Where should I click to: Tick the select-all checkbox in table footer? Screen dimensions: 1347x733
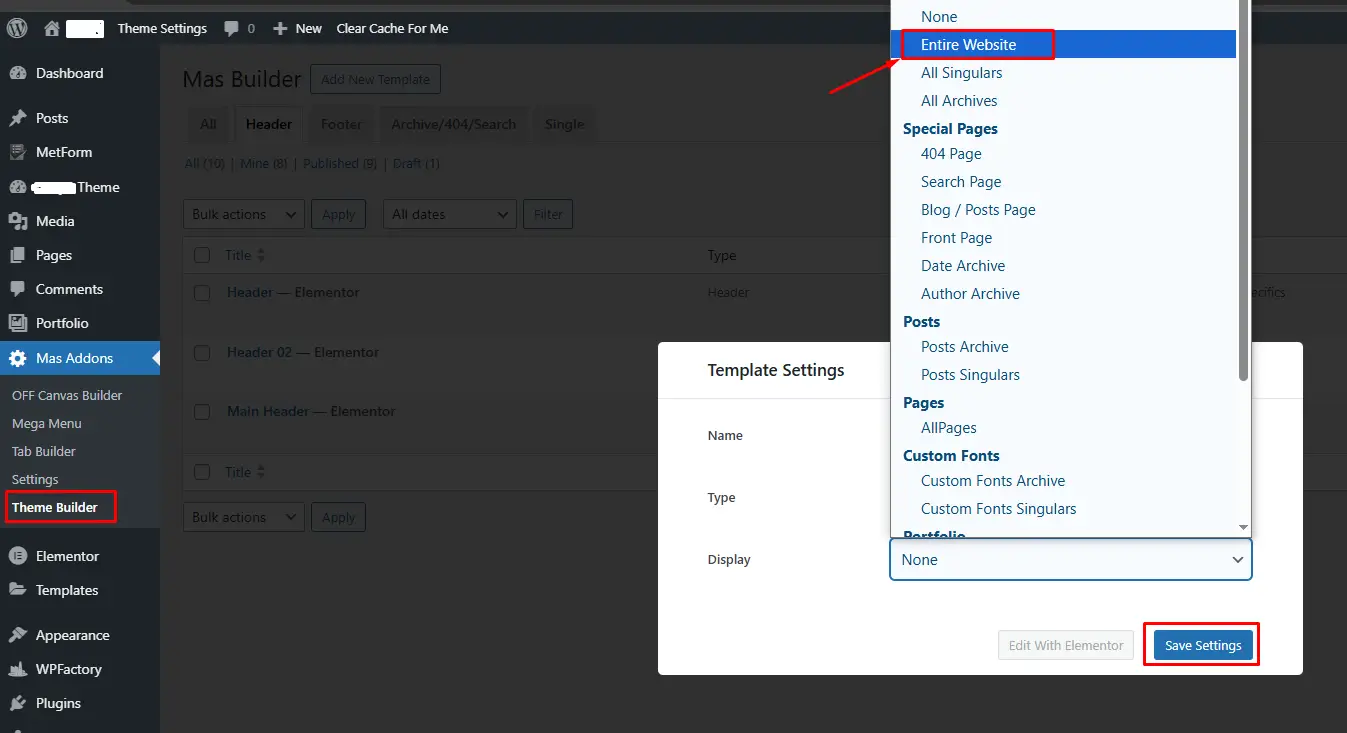[x=202, y=472]
